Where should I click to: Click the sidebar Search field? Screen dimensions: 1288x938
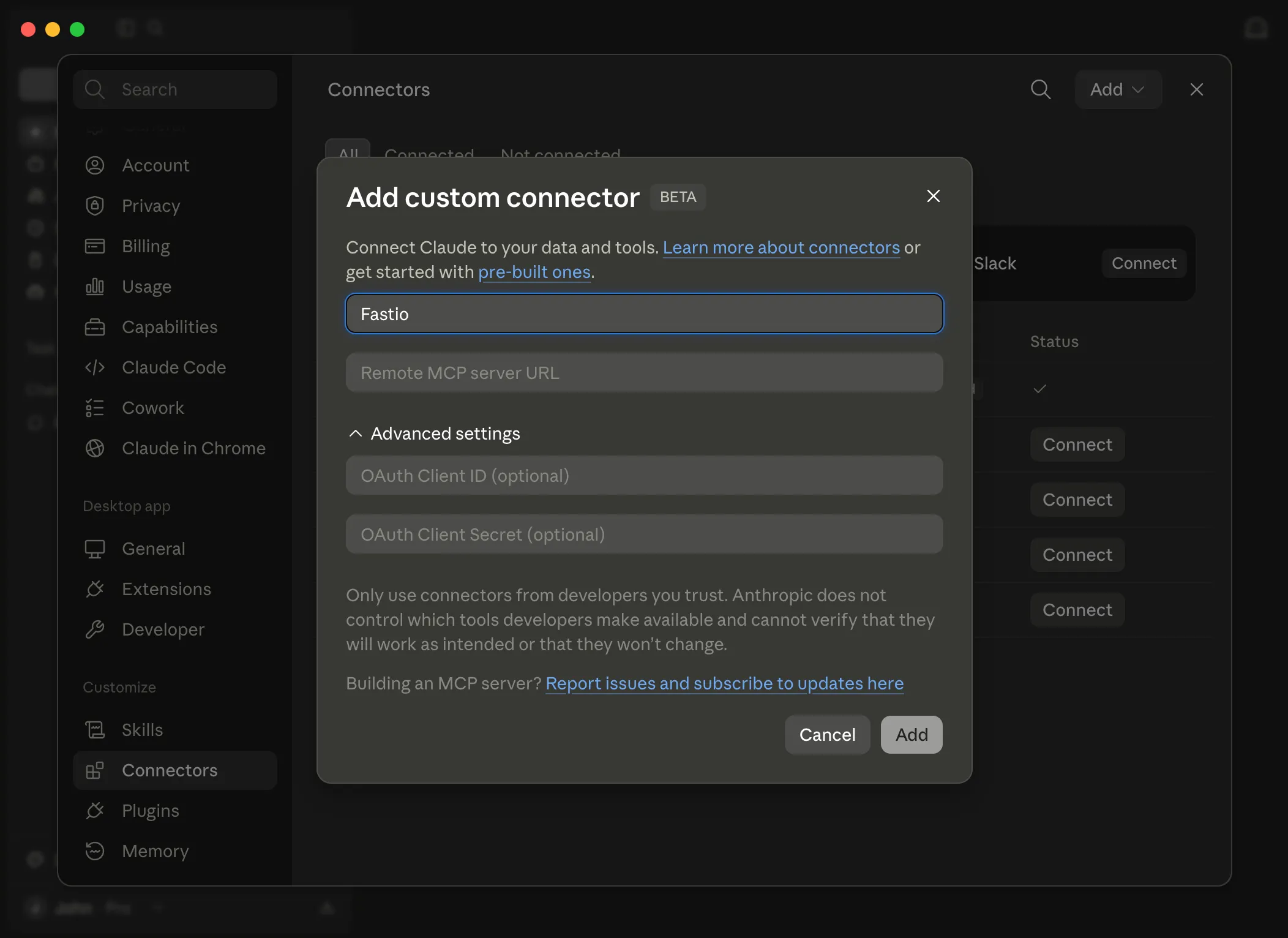pyautogui.click(x=175, y=89)
